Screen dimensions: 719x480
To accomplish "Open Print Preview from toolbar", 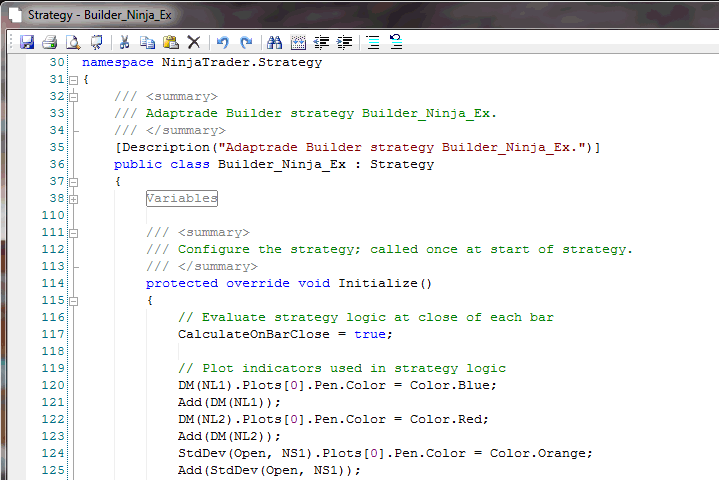I will (73, 42).
